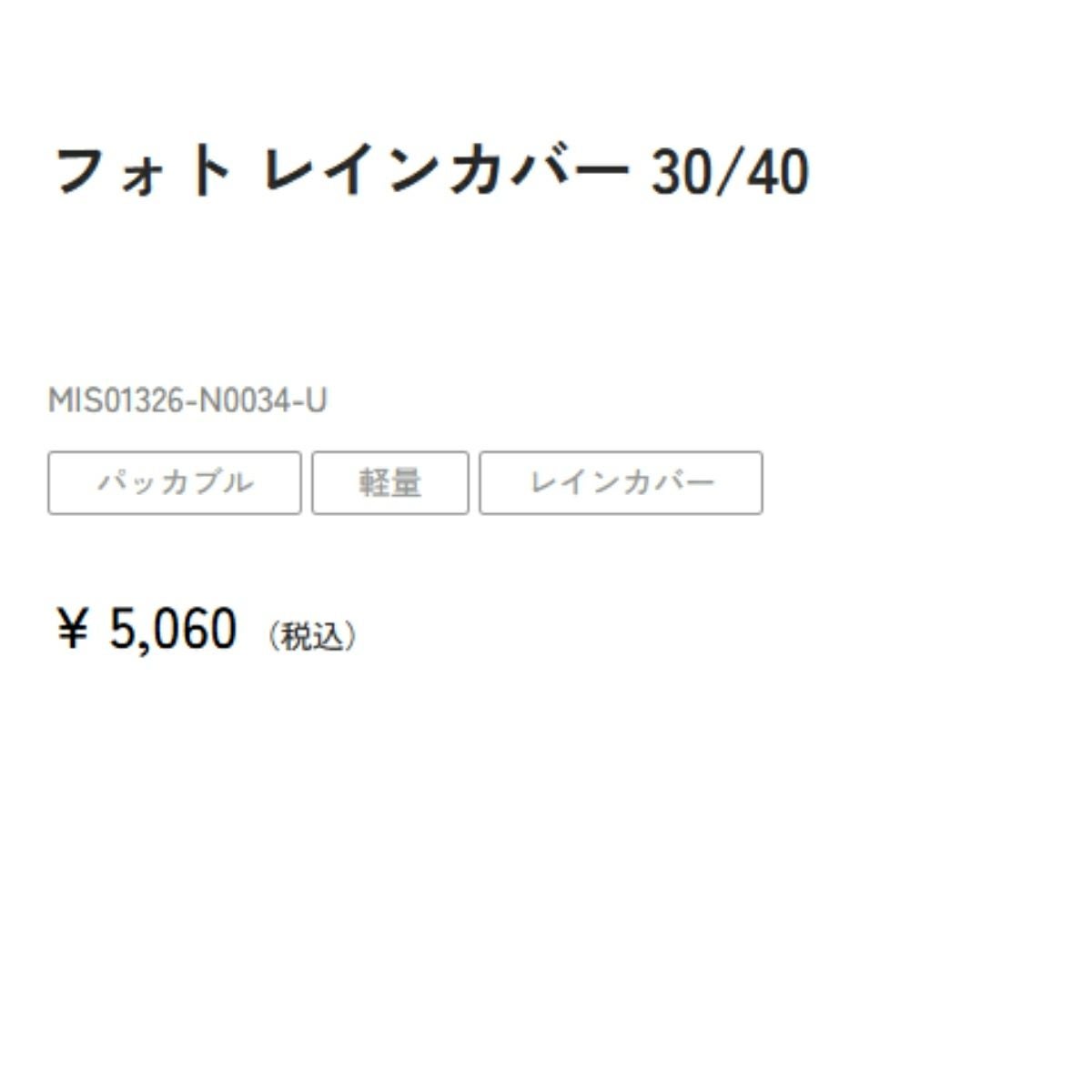Click the number 40 in the title
This screenshot has height=1092, width=1092.
780,173
